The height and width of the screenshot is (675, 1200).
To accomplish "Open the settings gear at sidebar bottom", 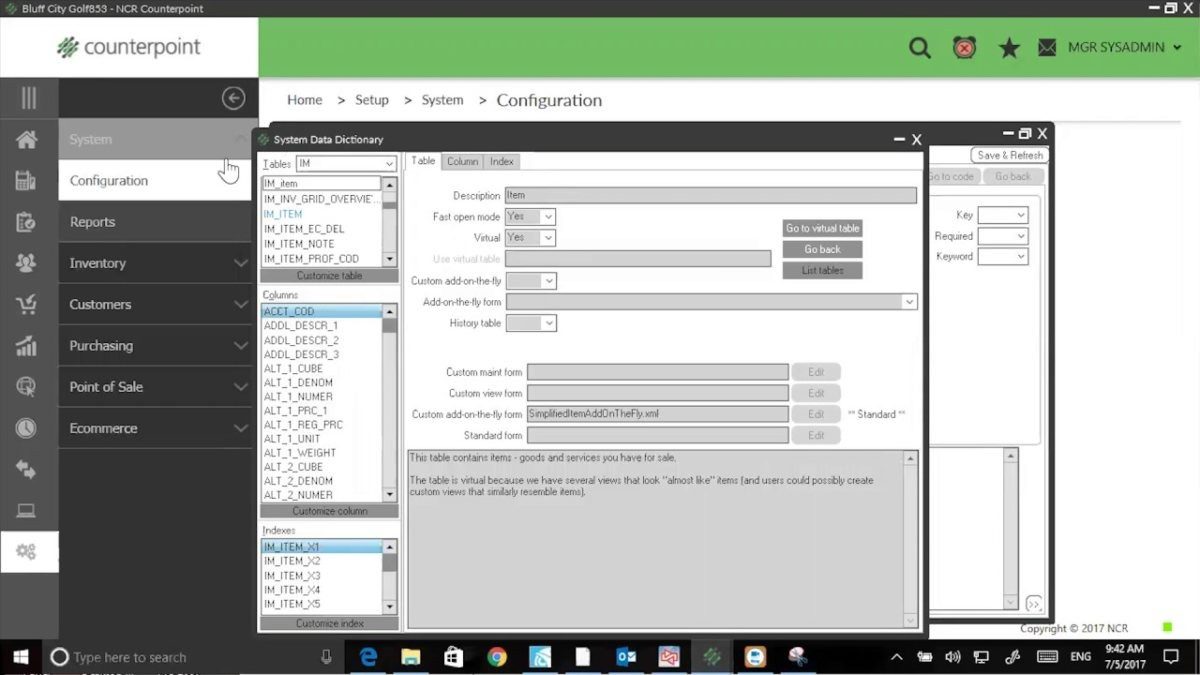I will click(29, 551).
